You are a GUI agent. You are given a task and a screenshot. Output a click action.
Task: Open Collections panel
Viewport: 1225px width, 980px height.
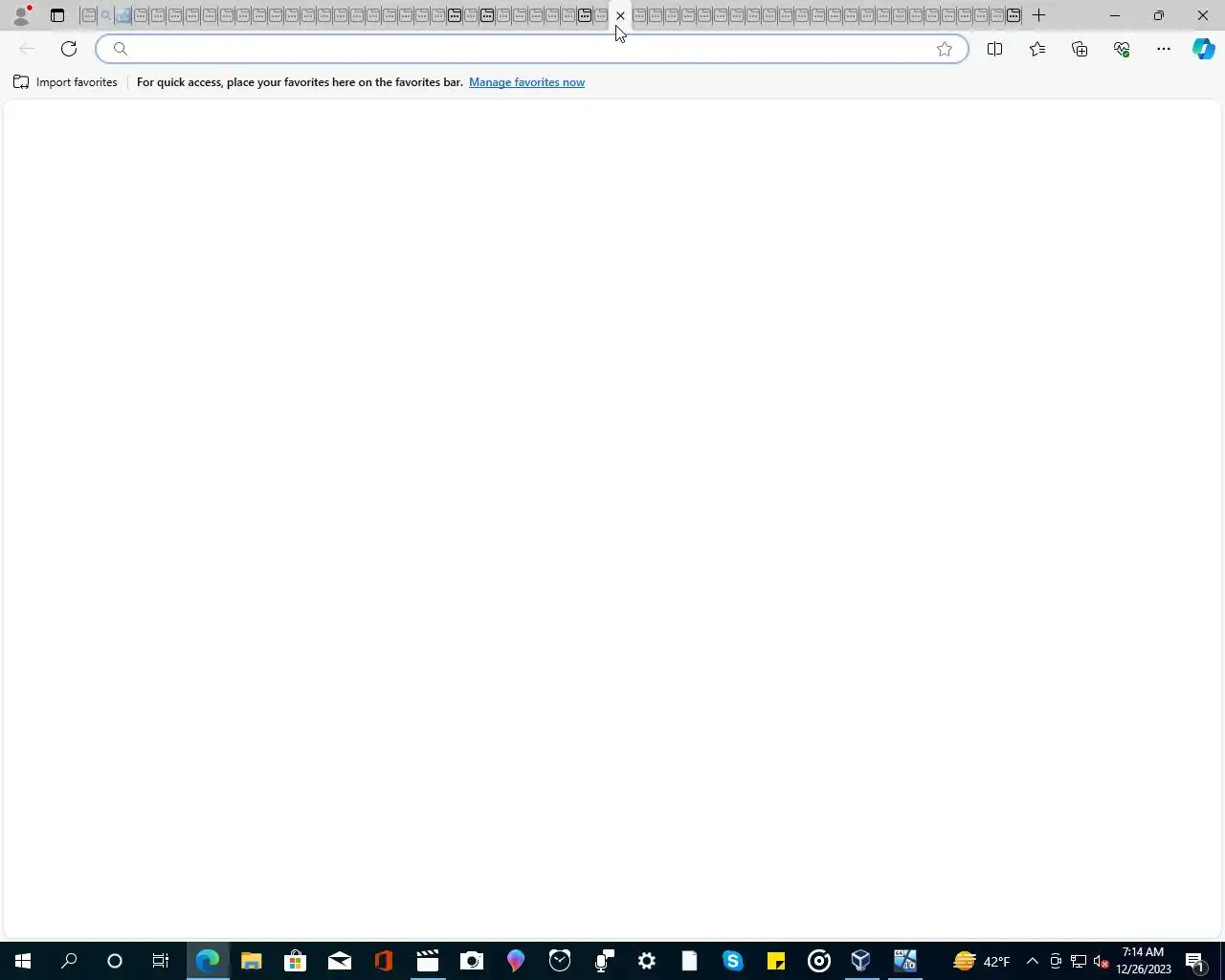tap(1080, 49)
